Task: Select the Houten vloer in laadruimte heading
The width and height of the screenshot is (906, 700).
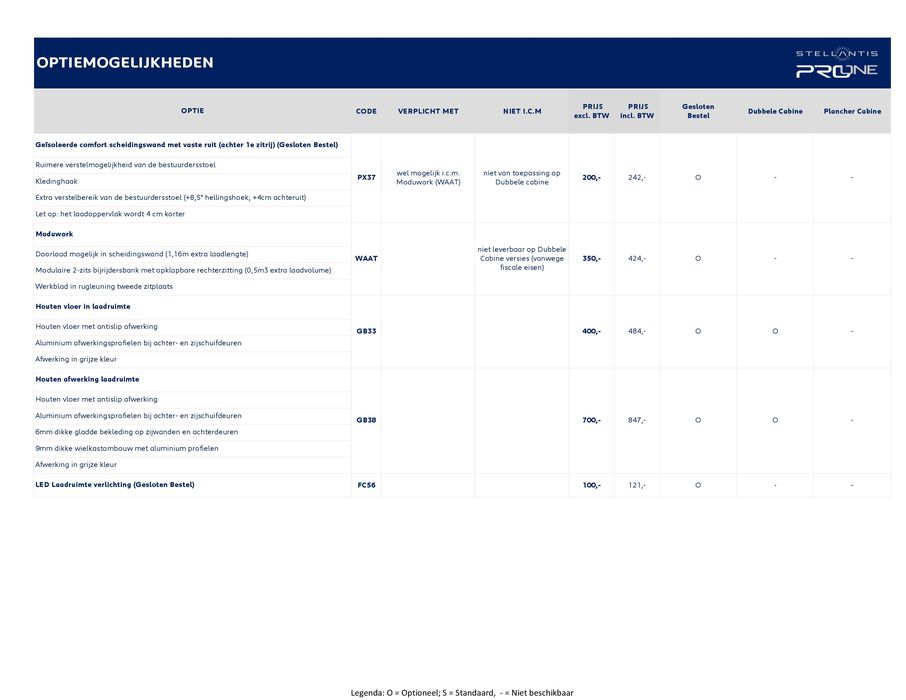Action: pyautogui.click(x=83, y=306)
